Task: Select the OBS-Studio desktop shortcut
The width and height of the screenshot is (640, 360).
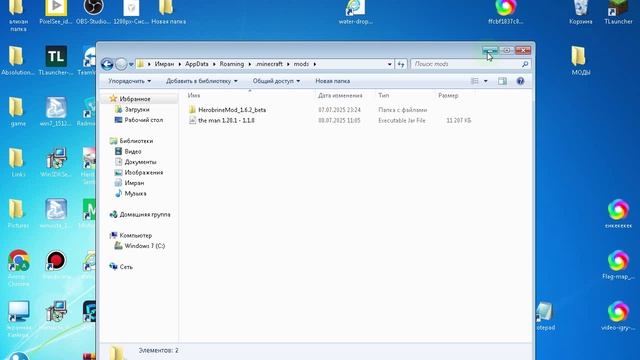Action: [93, 12]
